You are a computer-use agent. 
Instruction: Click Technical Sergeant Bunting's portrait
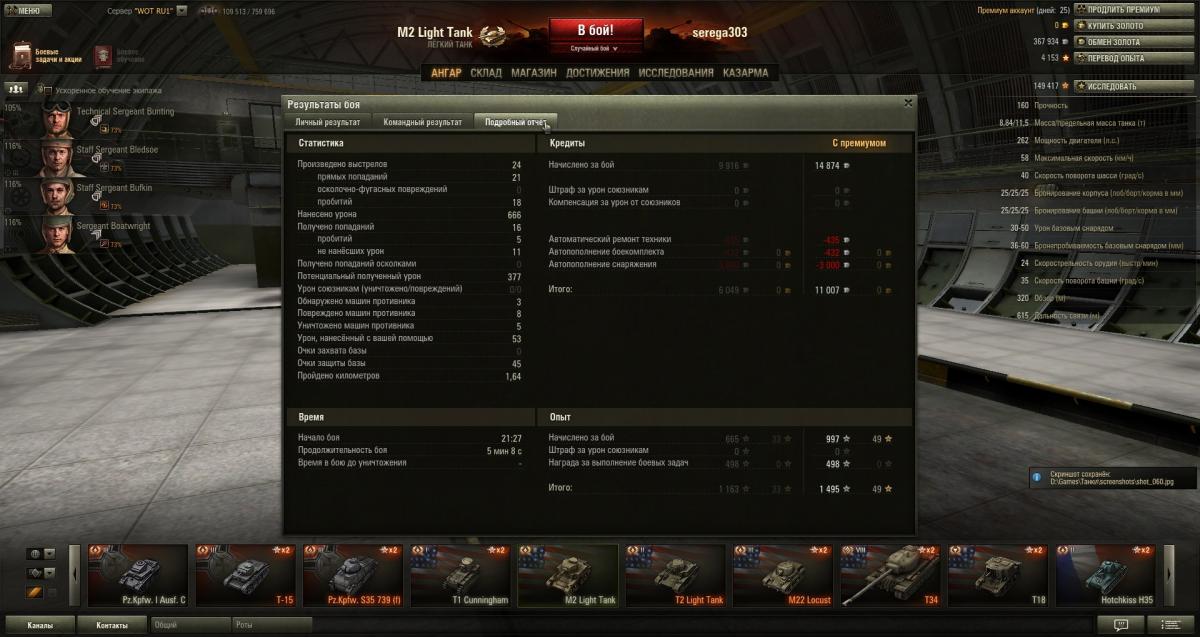[57, 119]
